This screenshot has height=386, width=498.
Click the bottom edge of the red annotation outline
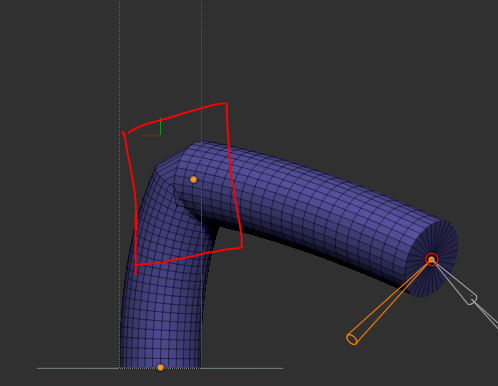click(189, 256)
